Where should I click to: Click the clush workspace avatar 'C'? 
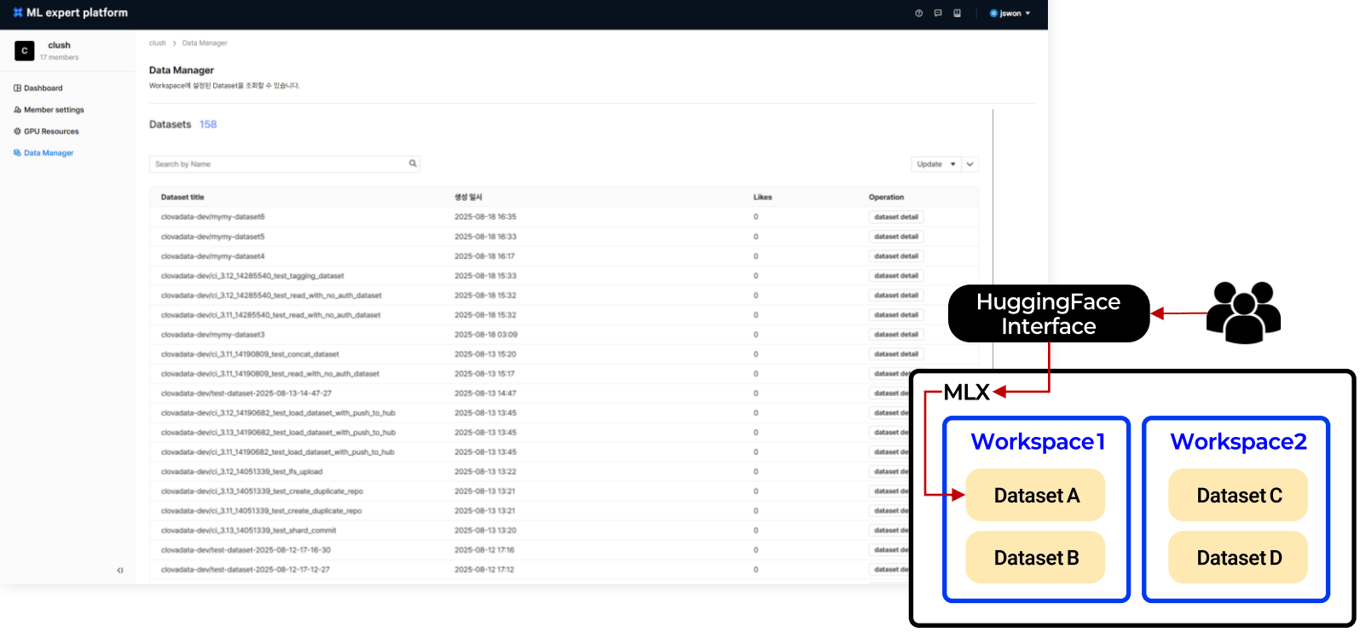(x=24, y=50)
